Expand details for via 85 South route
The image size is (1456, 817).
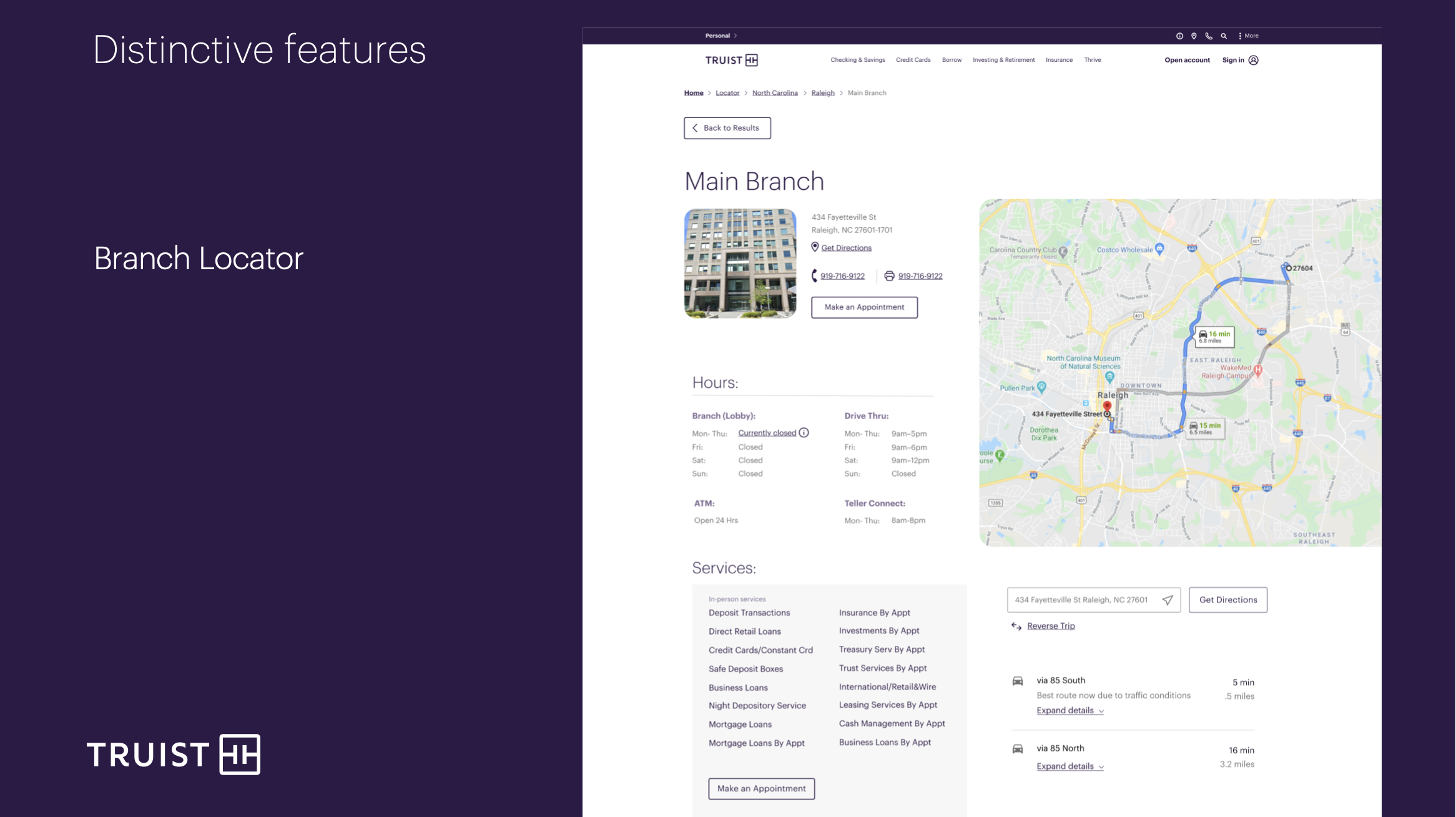1070,711
